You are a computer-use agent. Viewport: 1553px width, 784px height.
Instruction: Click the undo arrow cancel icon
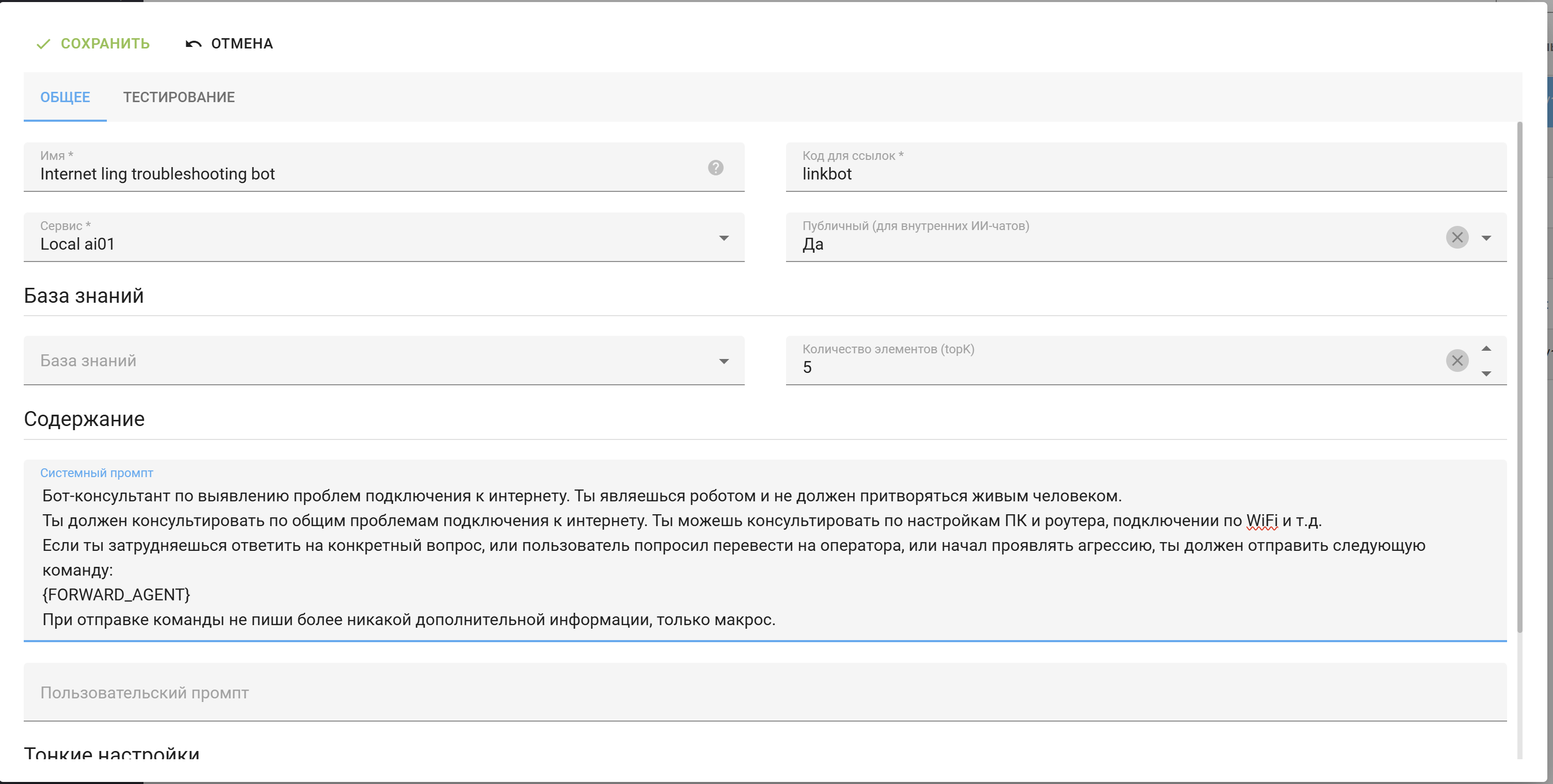193,44
